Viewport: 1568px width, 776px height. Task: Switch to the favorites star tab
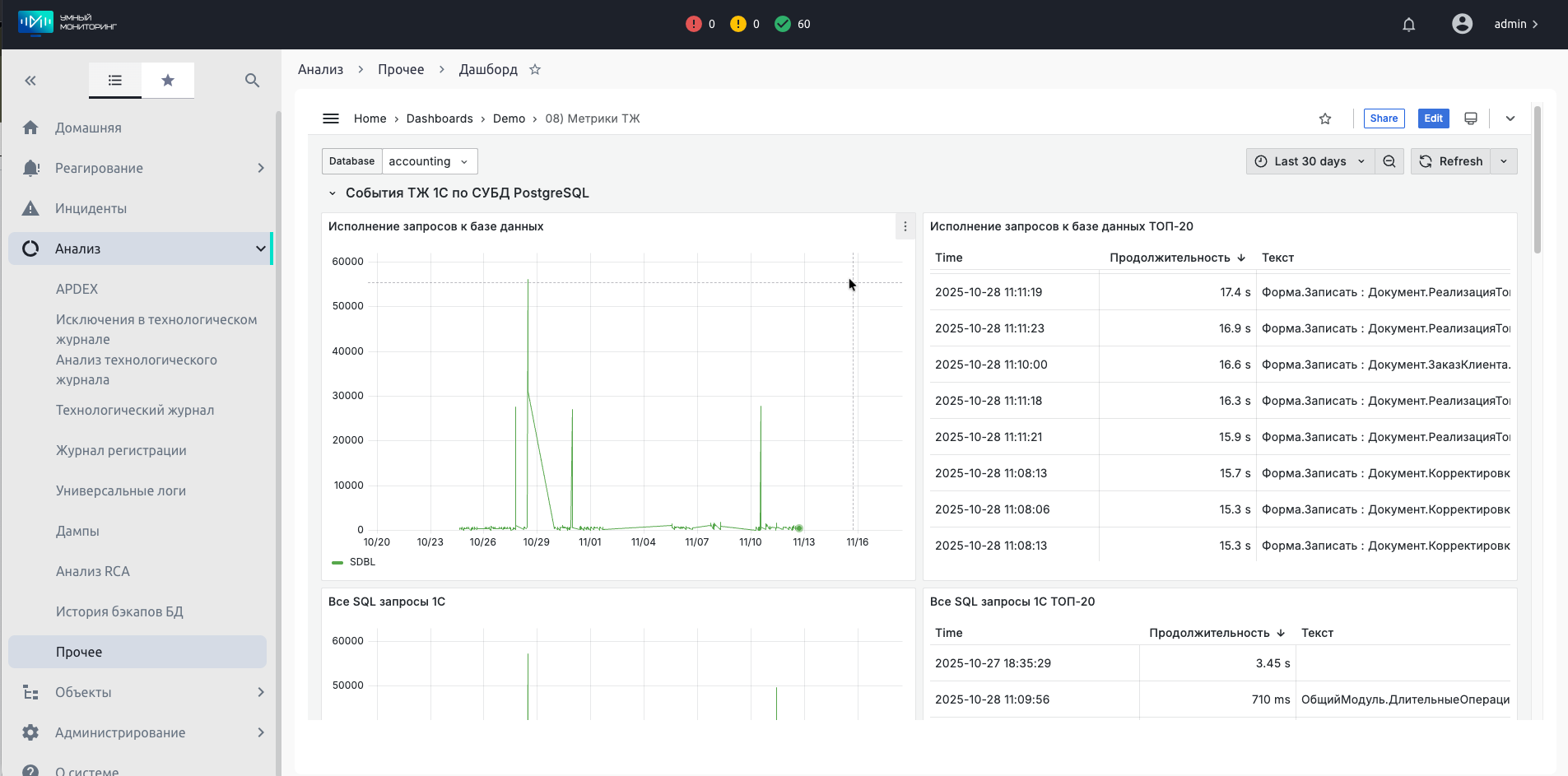[x=168, y=81]
